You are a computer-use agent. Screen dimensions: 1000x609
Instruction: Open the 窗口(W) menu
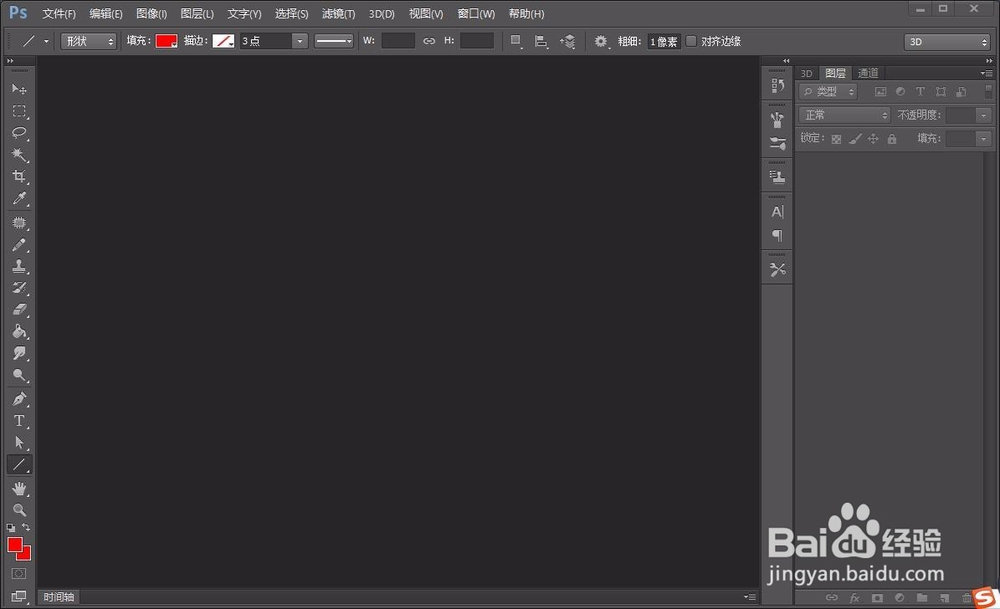click(476, 13)
